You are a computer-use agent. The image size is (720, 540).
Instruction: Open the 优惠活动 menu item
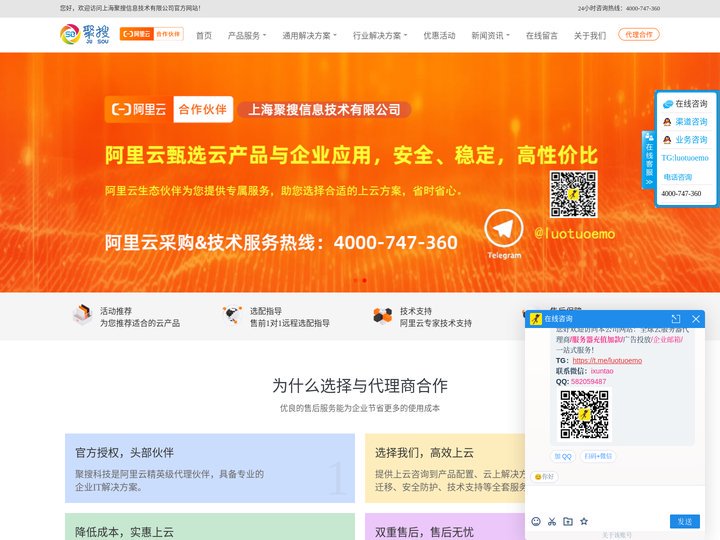click(x=439, y=35)
